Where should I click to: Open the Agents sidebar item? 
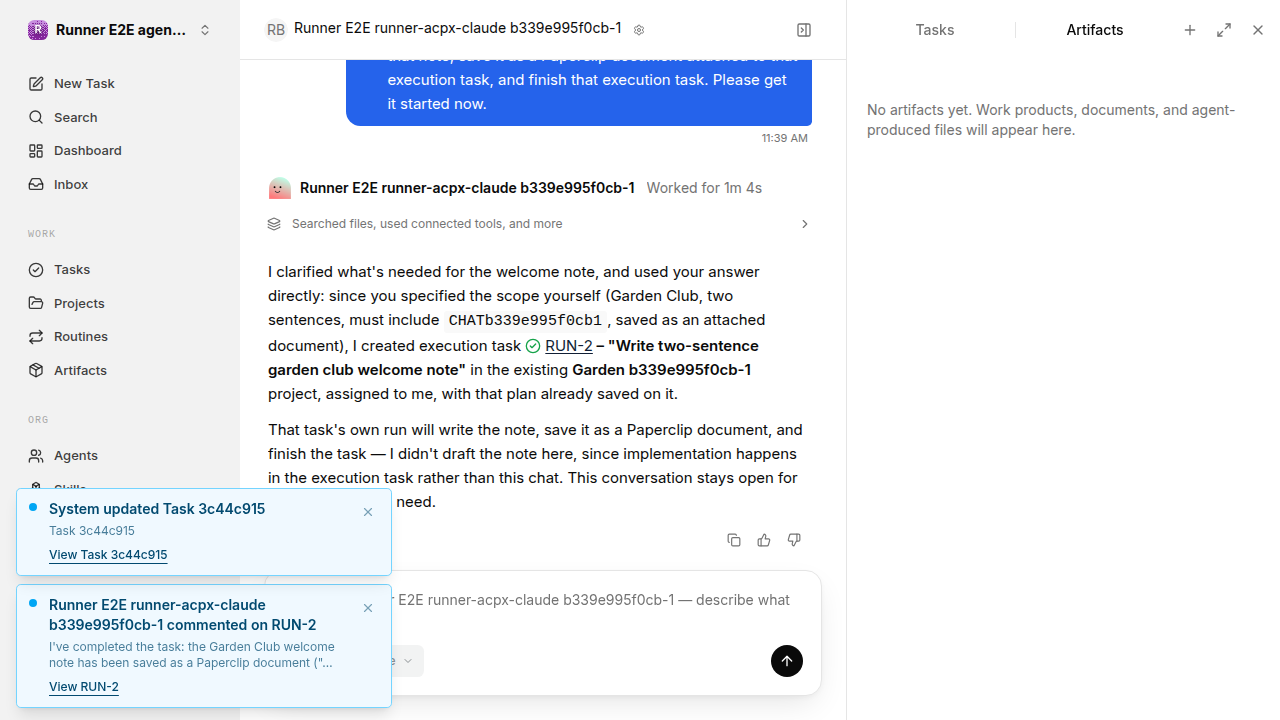tap(120, 456)
